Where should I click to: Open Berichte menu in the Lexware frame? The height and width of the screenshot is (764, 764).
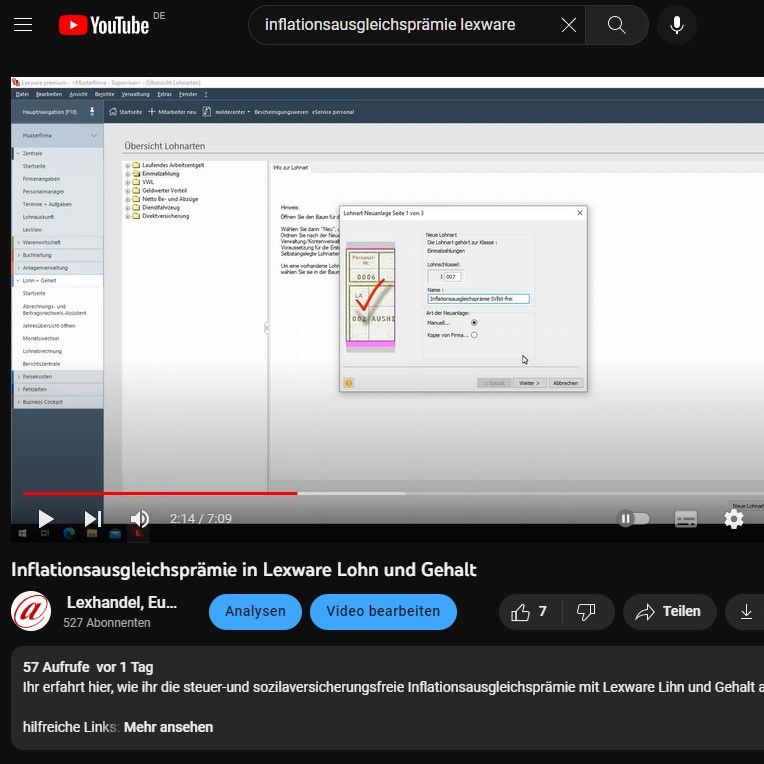(104, 94)
